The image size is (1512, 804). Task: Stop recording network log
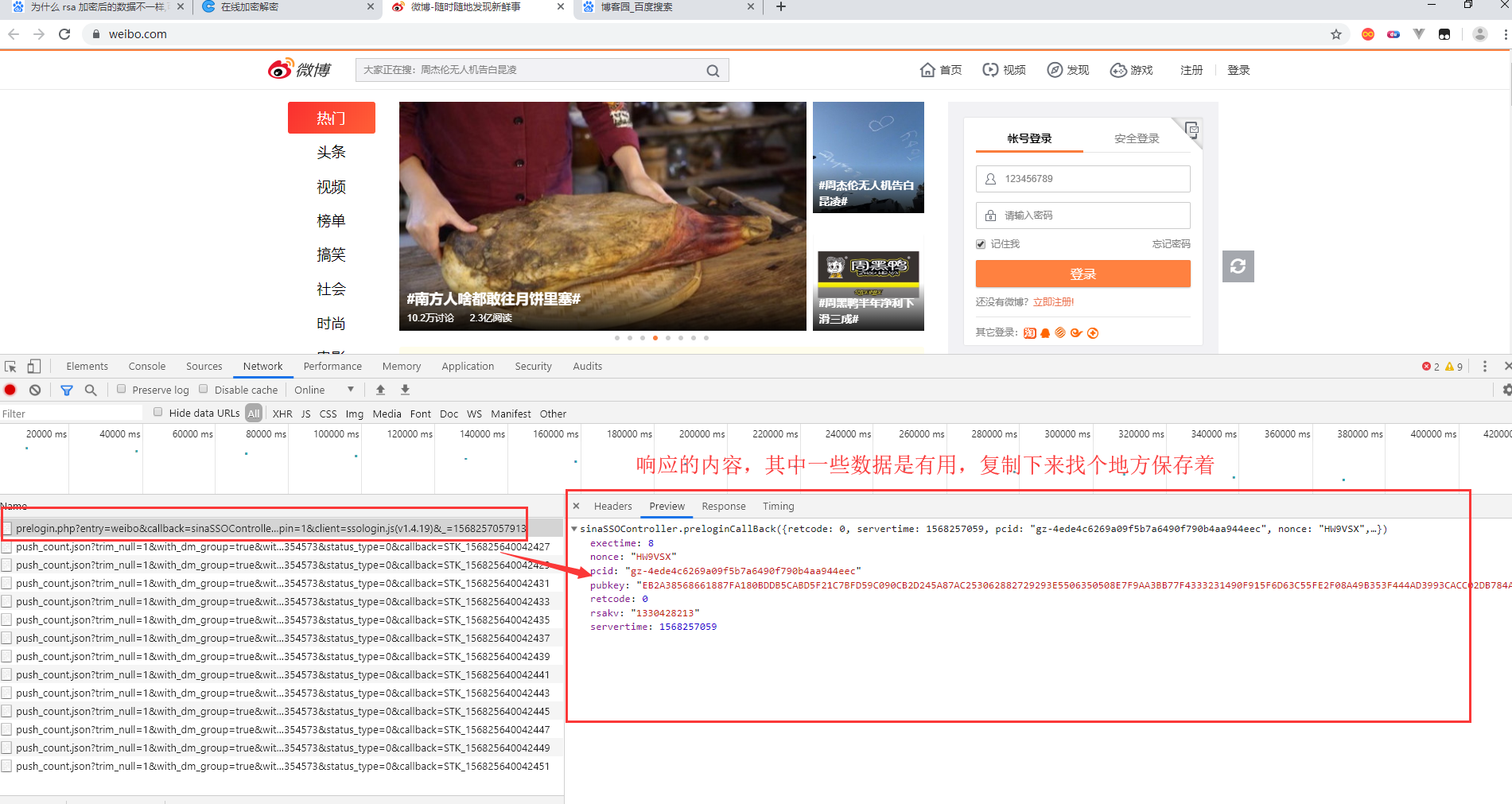(x=10, y=390)
